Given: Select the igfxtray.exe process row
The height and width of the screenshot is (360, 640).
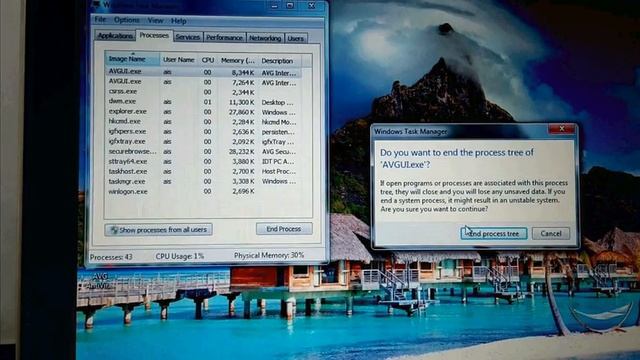Looking at the screenshot, I should (203, 142).
